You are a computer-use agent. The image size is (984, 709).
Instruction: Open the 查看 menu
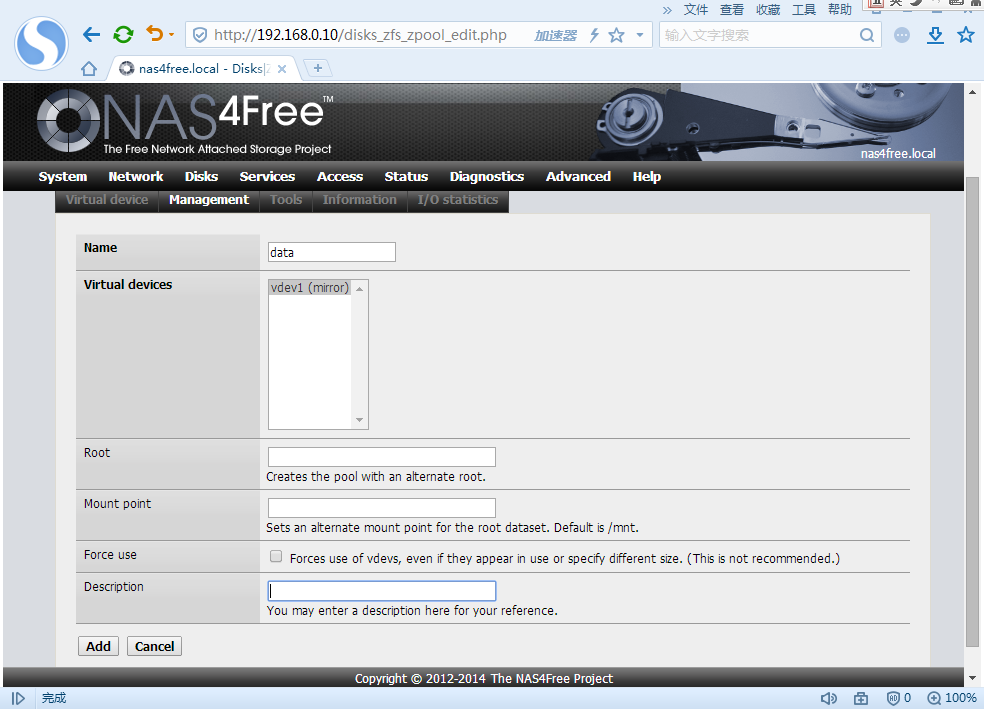[732, 9]
